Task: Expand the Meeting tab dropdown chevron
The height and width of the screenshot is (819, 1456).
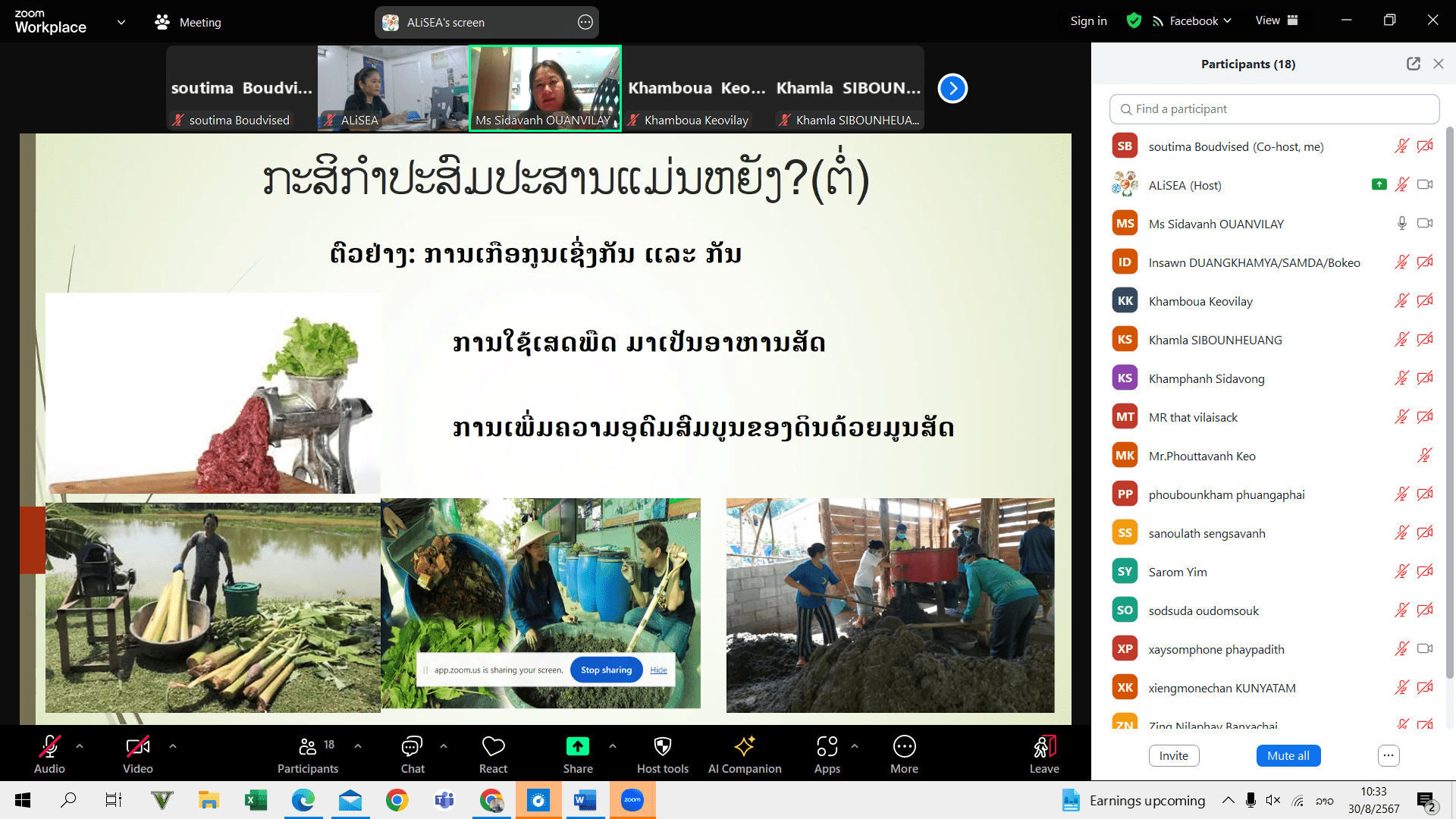Action: [x=121, y=22]
